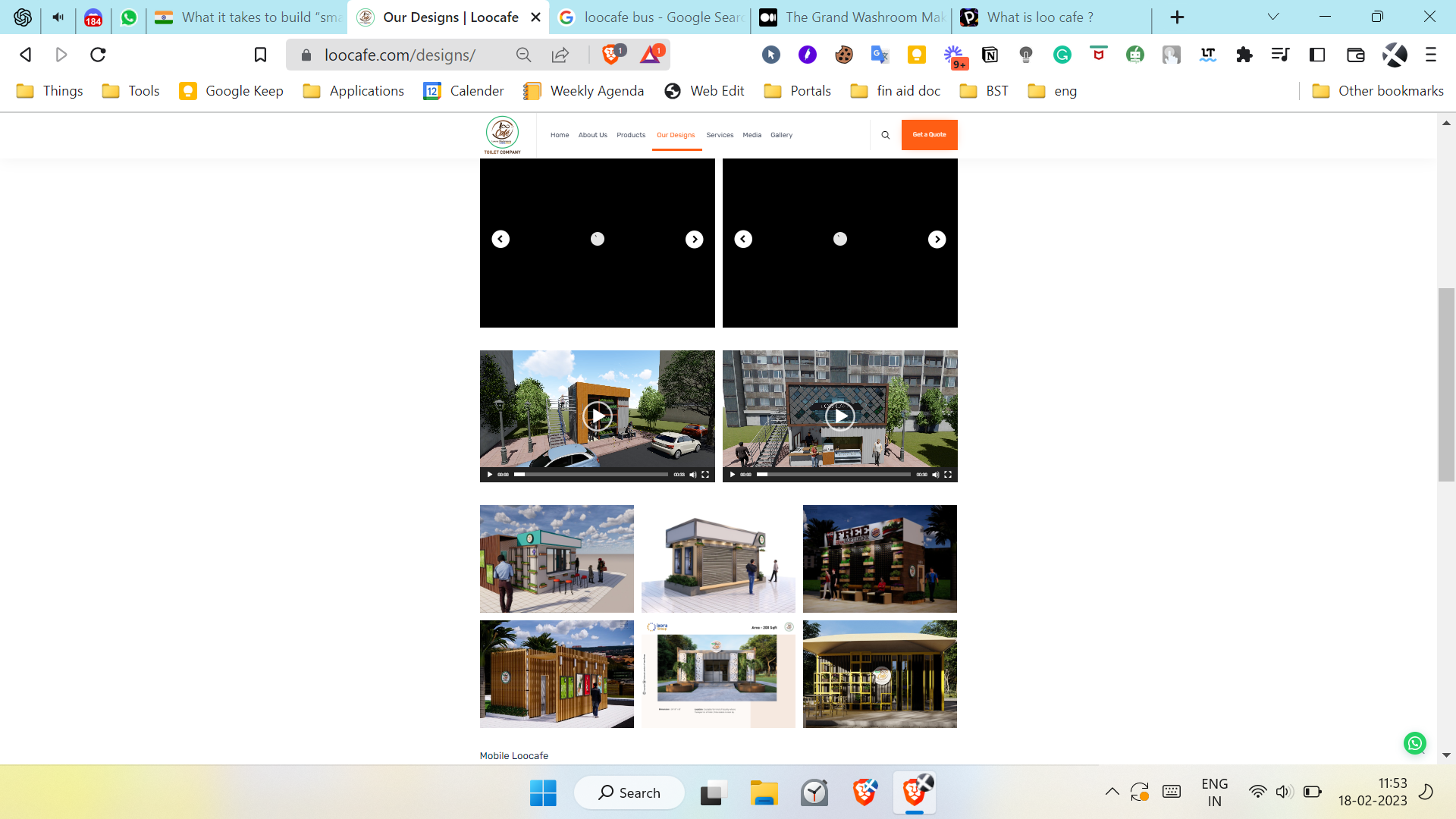The width and height of the screenshot is (1456, 819).
Task: Open the FREE signboard cafe design thumbnail
Action: tap(880, 559)
